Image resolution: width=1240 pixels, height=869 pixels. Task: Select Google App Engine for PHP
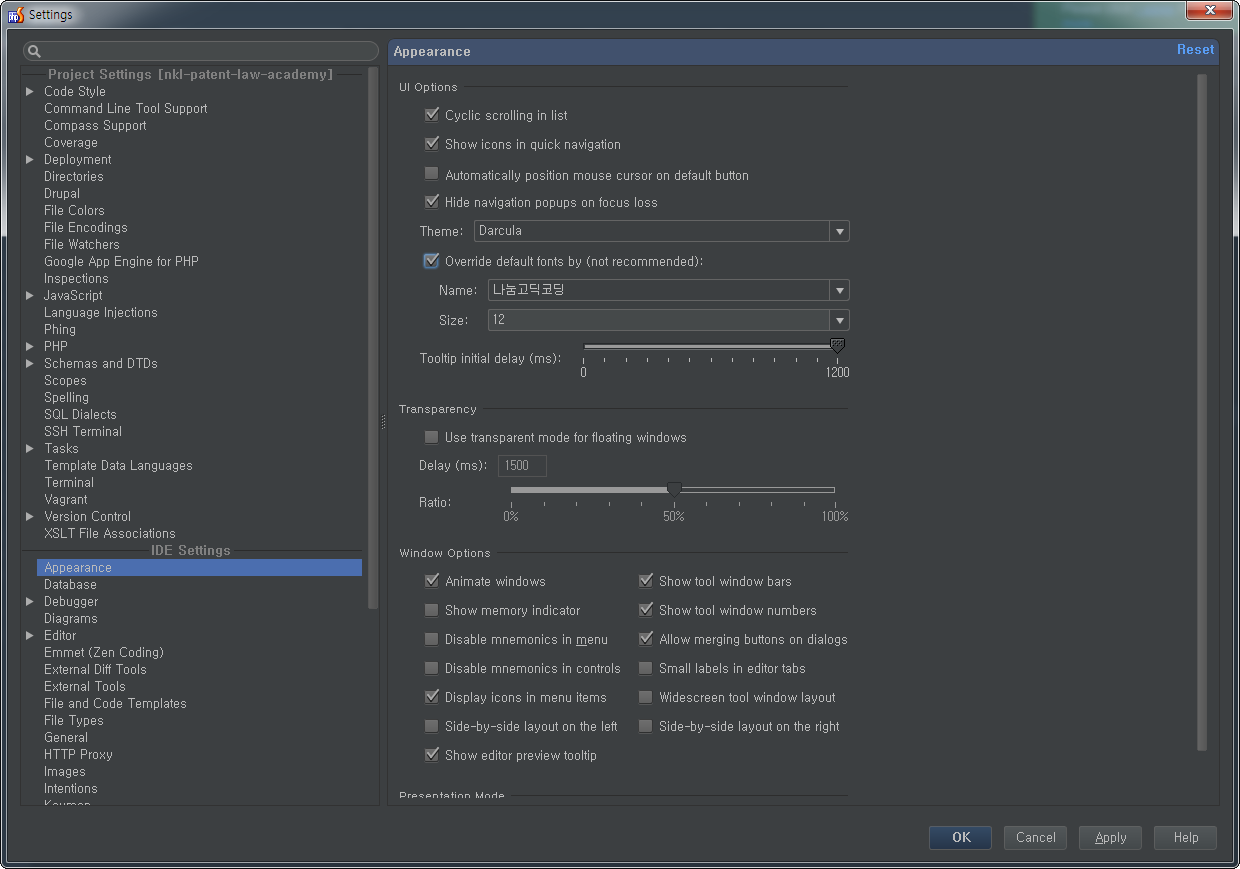(x=121, y=261)
